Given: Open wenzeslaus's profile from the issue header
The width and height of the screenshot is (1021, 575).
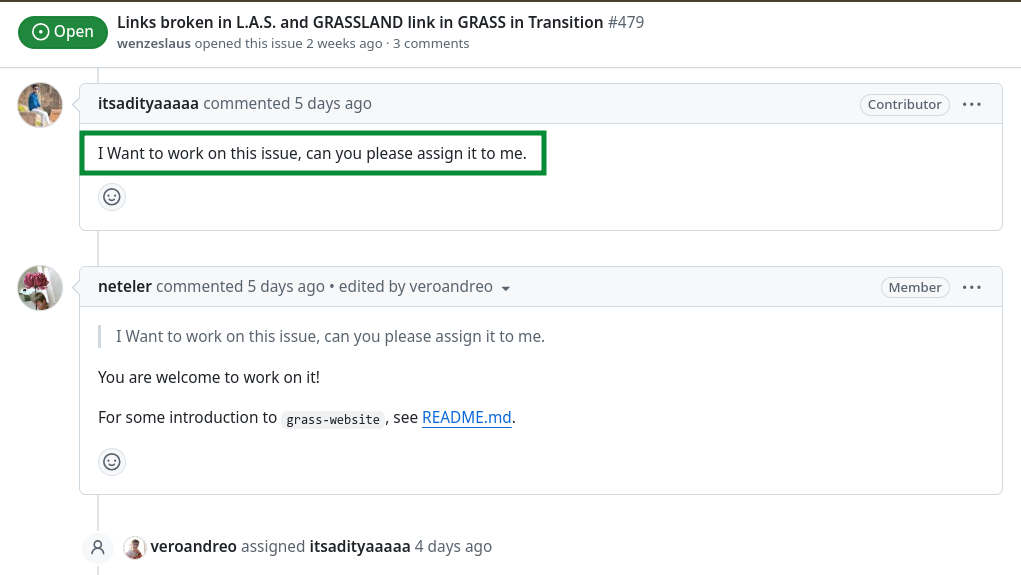Looking at the screenshot, I should [153, 43].
